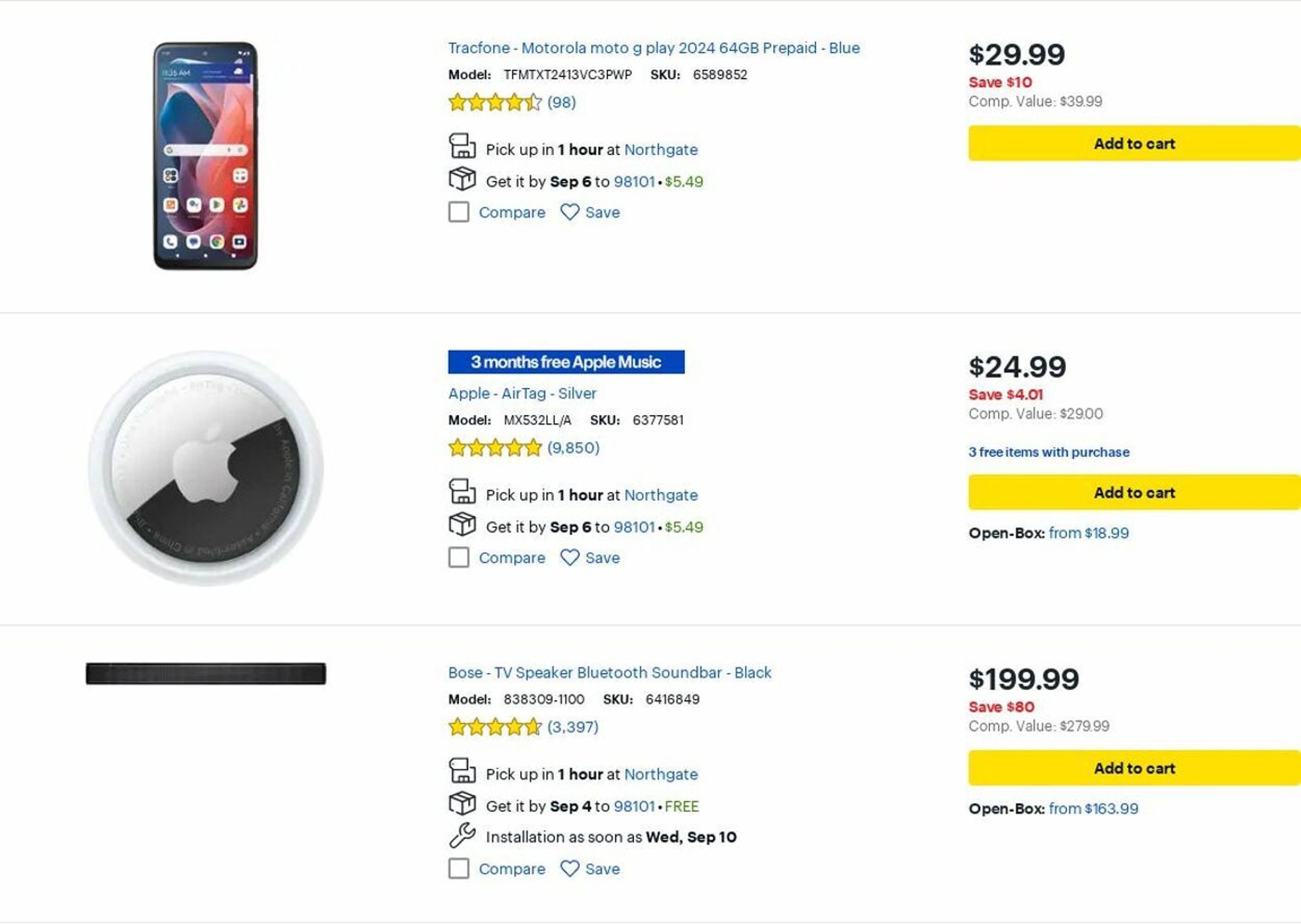Click the heart Save icon for Bose Soundbar
Image resolution: width=1301 pixels, height=924 pixels.
tap(570, 869)
